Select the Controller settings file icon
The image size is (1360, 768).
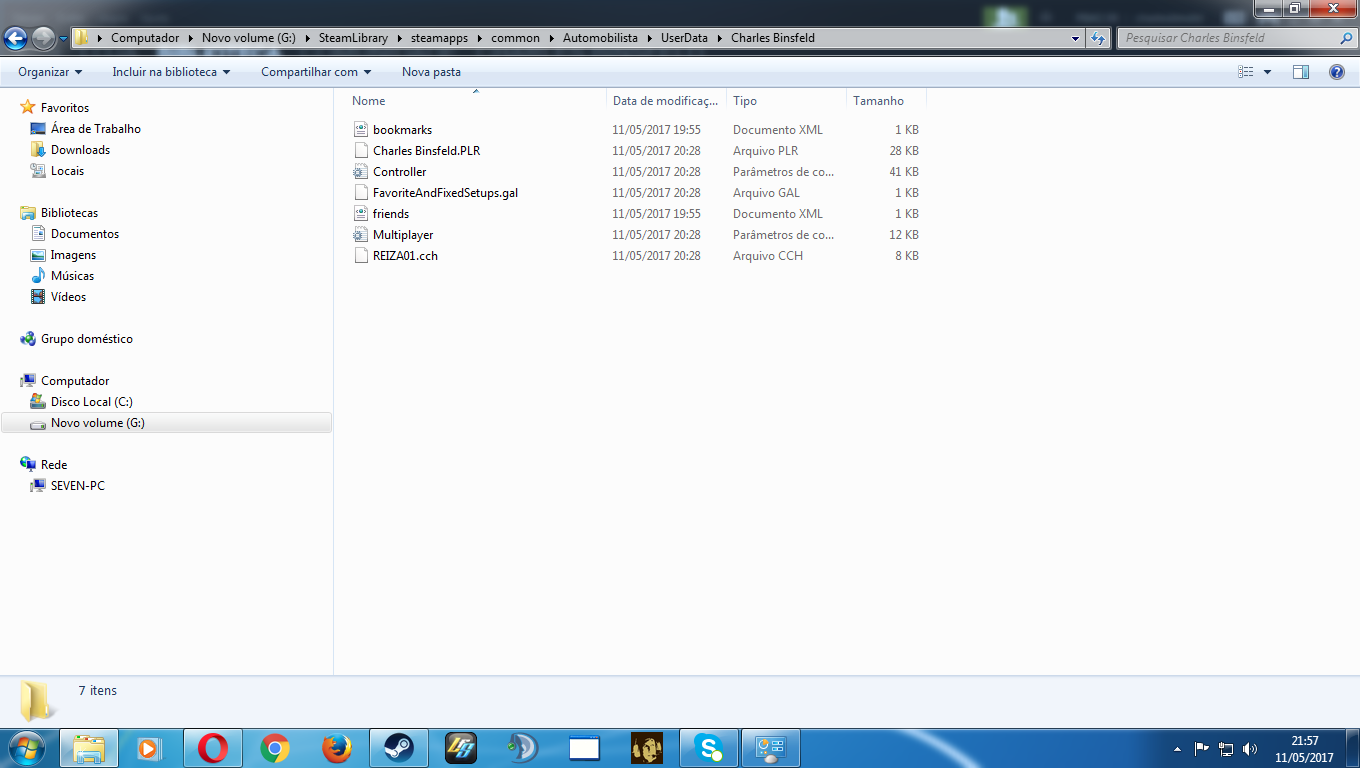(361, 172)
